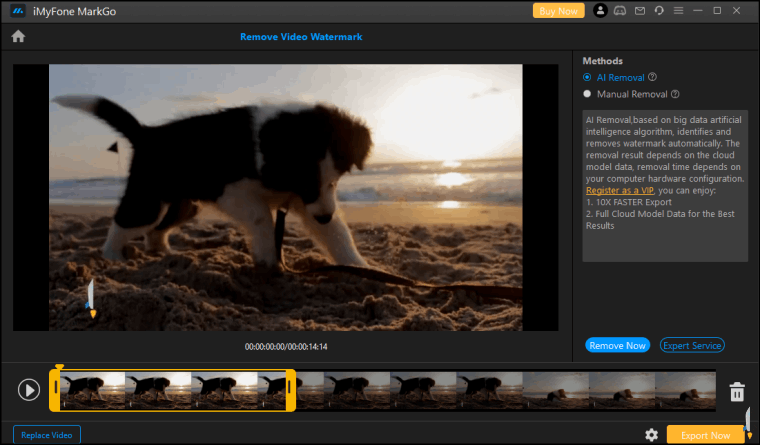The image size is (760, 445).
Task: Open export settings gear icon
Action: (651, 435)
